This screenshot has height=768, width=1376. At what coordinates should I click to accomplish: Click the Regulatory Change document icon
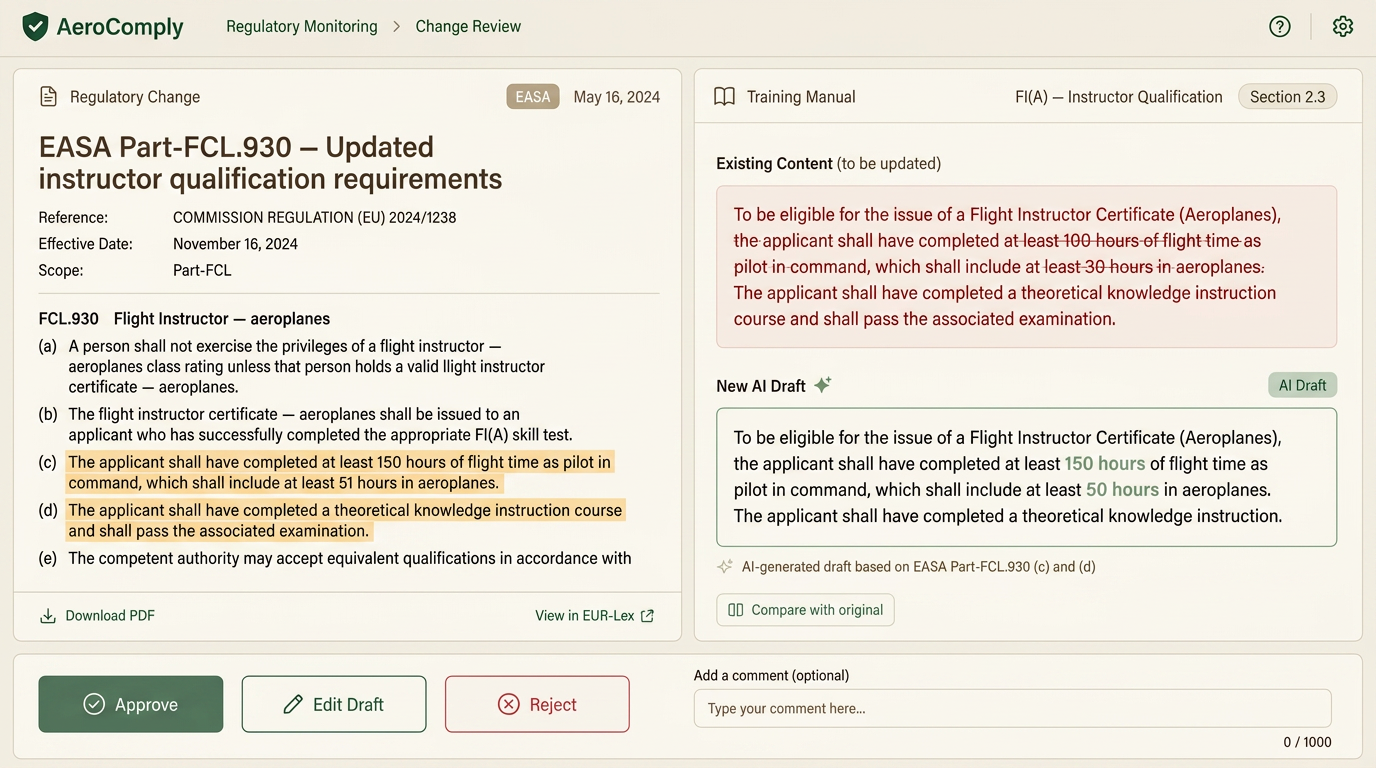coord(48,97)
